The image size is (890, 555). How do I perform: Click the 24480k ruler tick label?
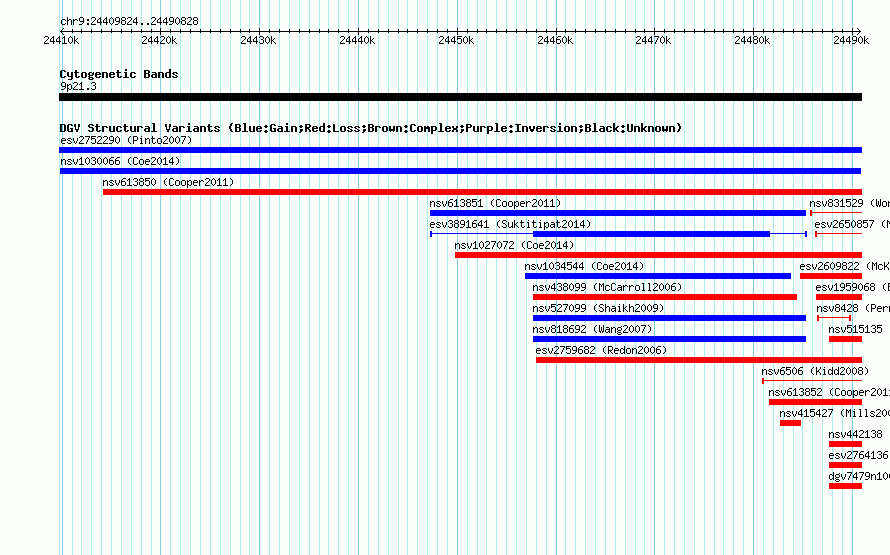click(x=752, y=40)
